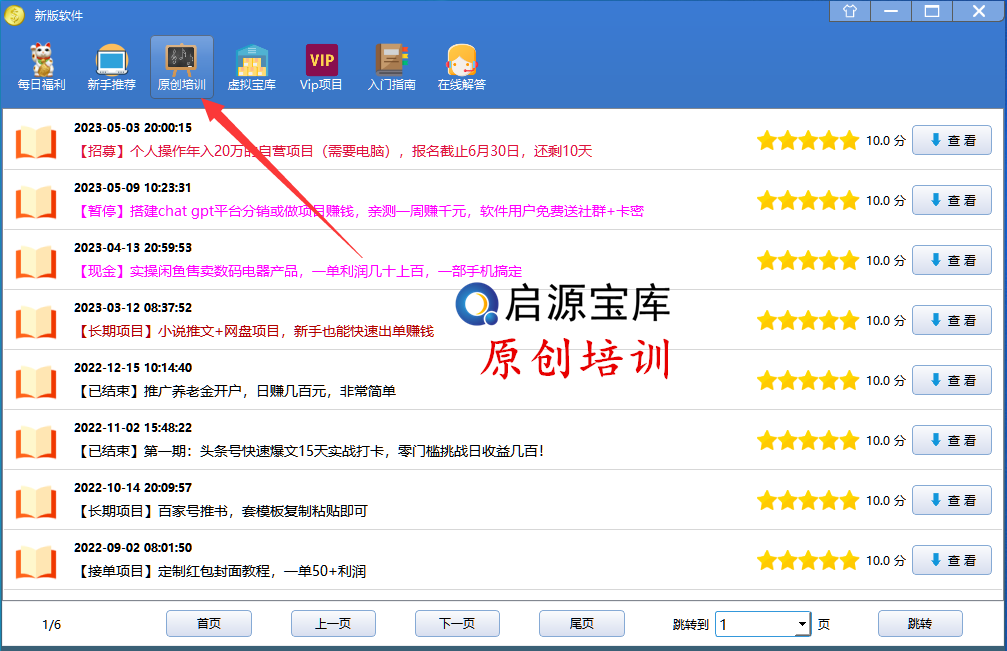Click the 跳转 jump button

pyautogui.click(x=920, y=623)
